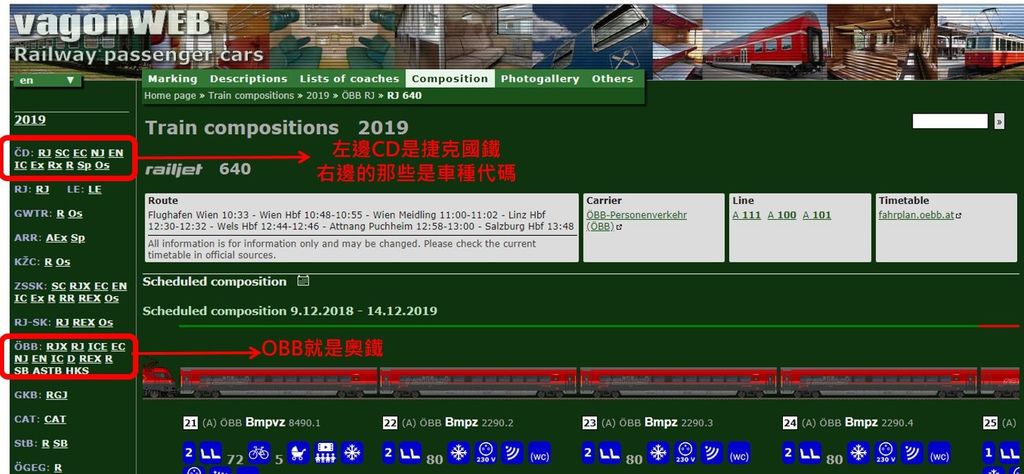1024x474 pixels.
Task: Click the children's cinema icon of car 21
Action: click(325, 452)
